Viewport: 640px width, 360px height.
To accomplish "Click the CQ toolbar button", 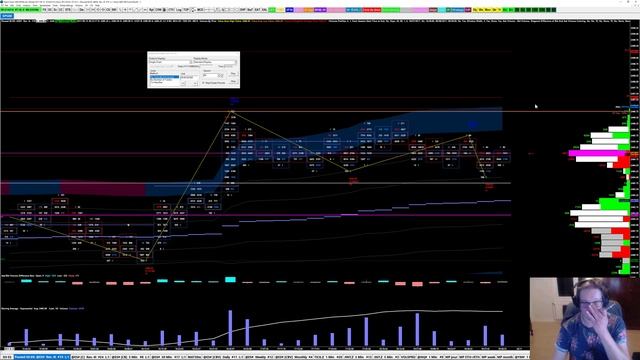I will click(x=108, y=9).
